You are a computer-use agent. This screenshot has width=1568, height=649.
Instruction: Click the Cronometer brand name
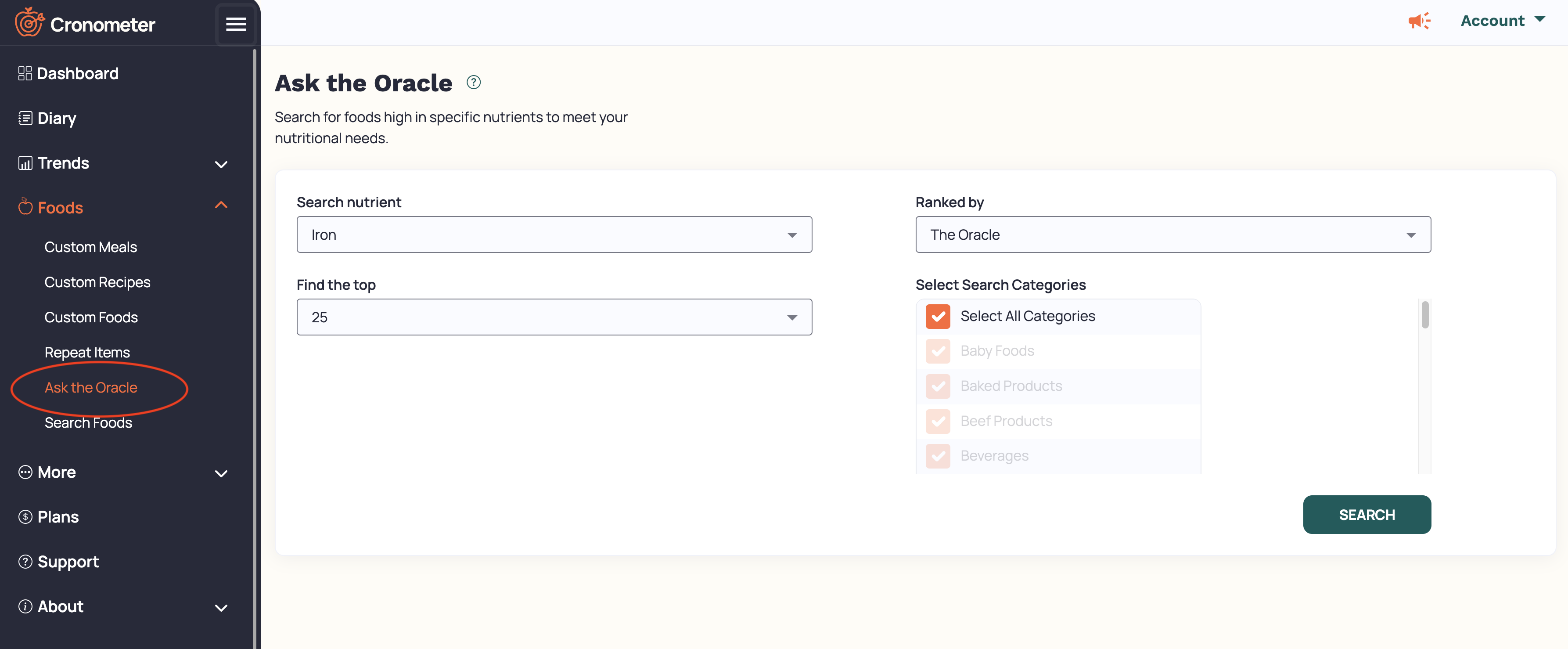102,25
